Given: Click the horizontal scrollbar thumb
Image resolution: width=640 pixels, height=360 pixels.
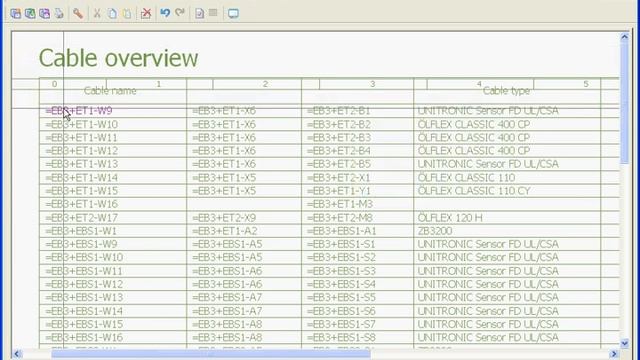Looking at the screenshot, I should (211, 353).
